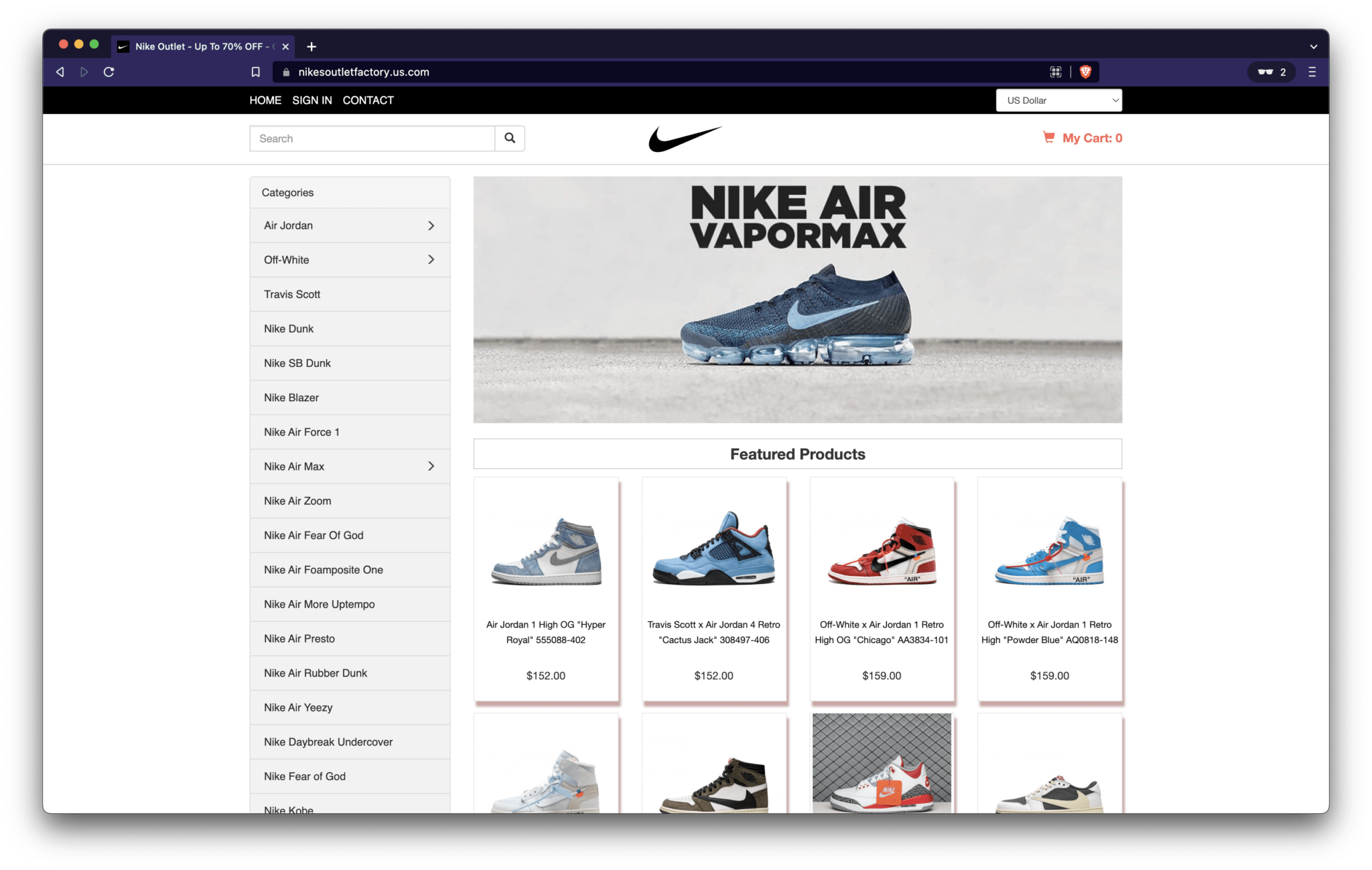Click the site security padlock toggle
Viewport: 1372px width, 870px height.
[286, 72]
